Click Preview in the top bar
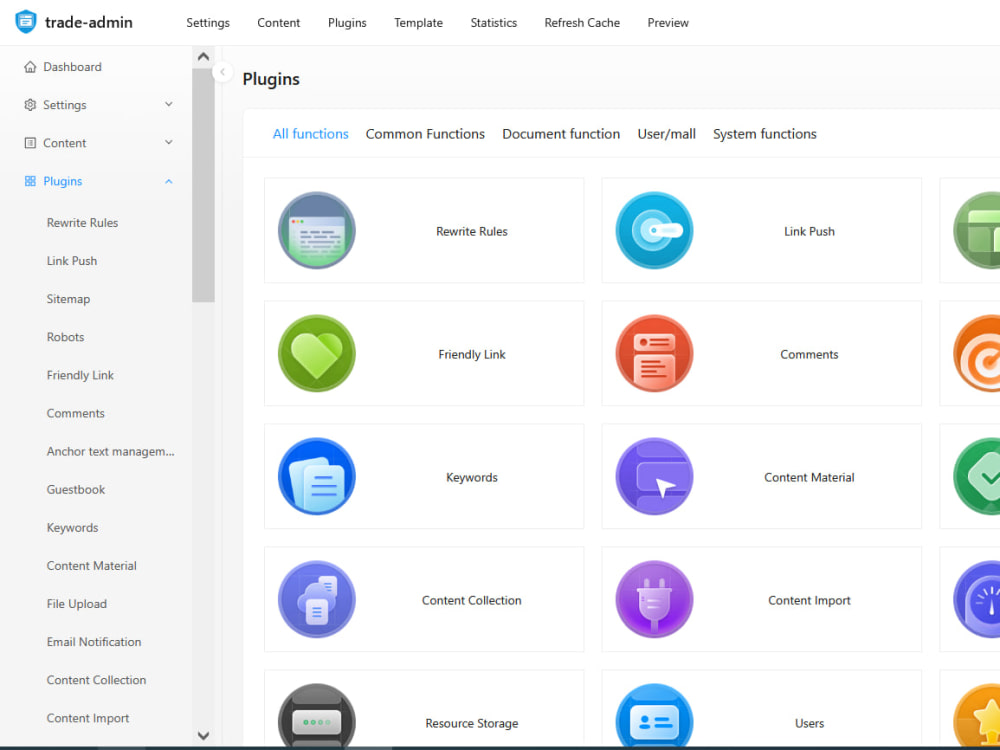Viewport: 1000px width, 750px height. (x=668, y=22)
